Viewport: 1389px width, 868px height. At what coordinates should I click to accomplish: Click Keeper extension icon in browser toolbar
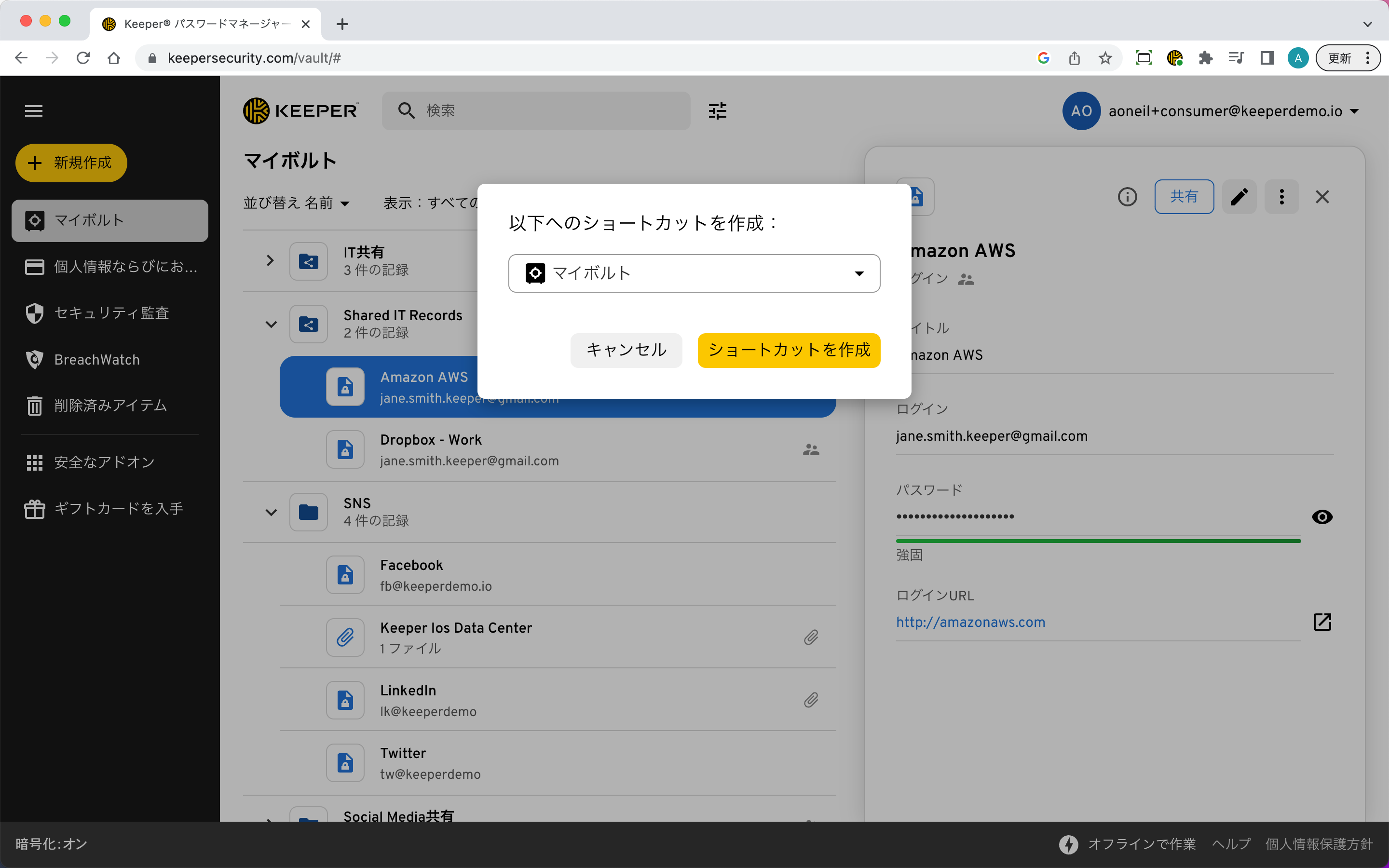[x=1174, y=58]
